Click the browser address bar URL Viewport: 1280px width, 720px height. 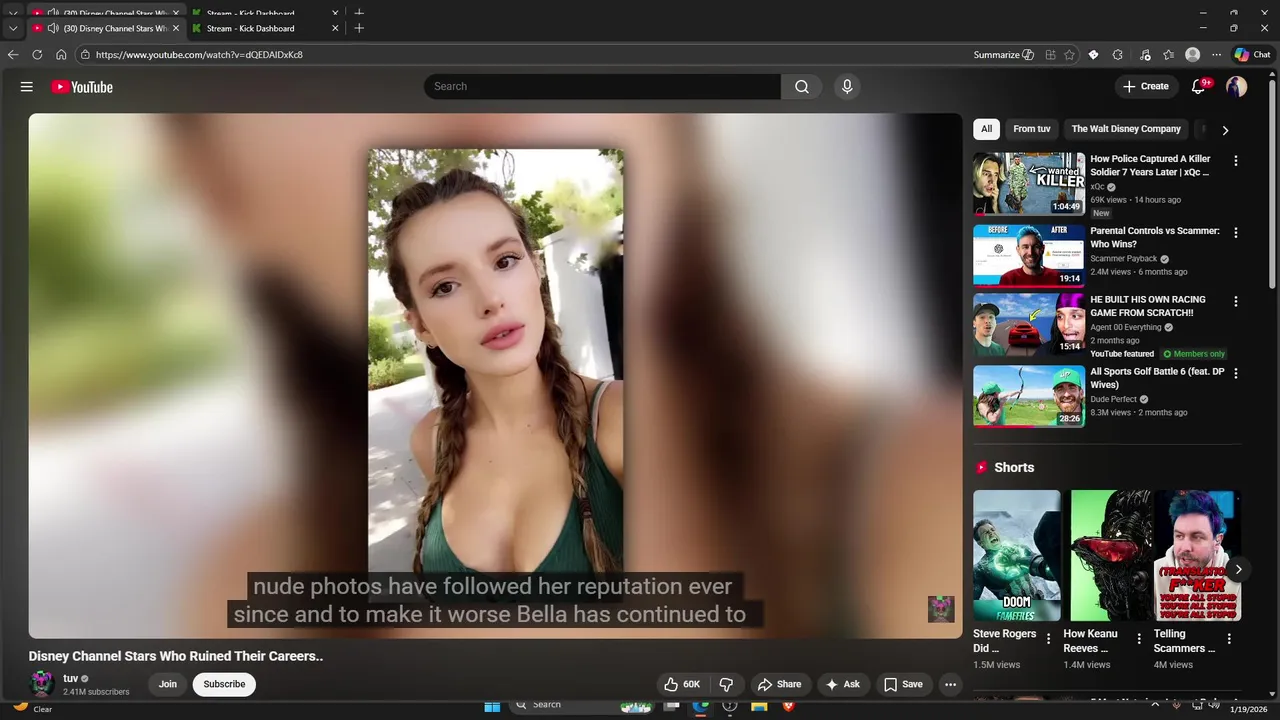199,55
